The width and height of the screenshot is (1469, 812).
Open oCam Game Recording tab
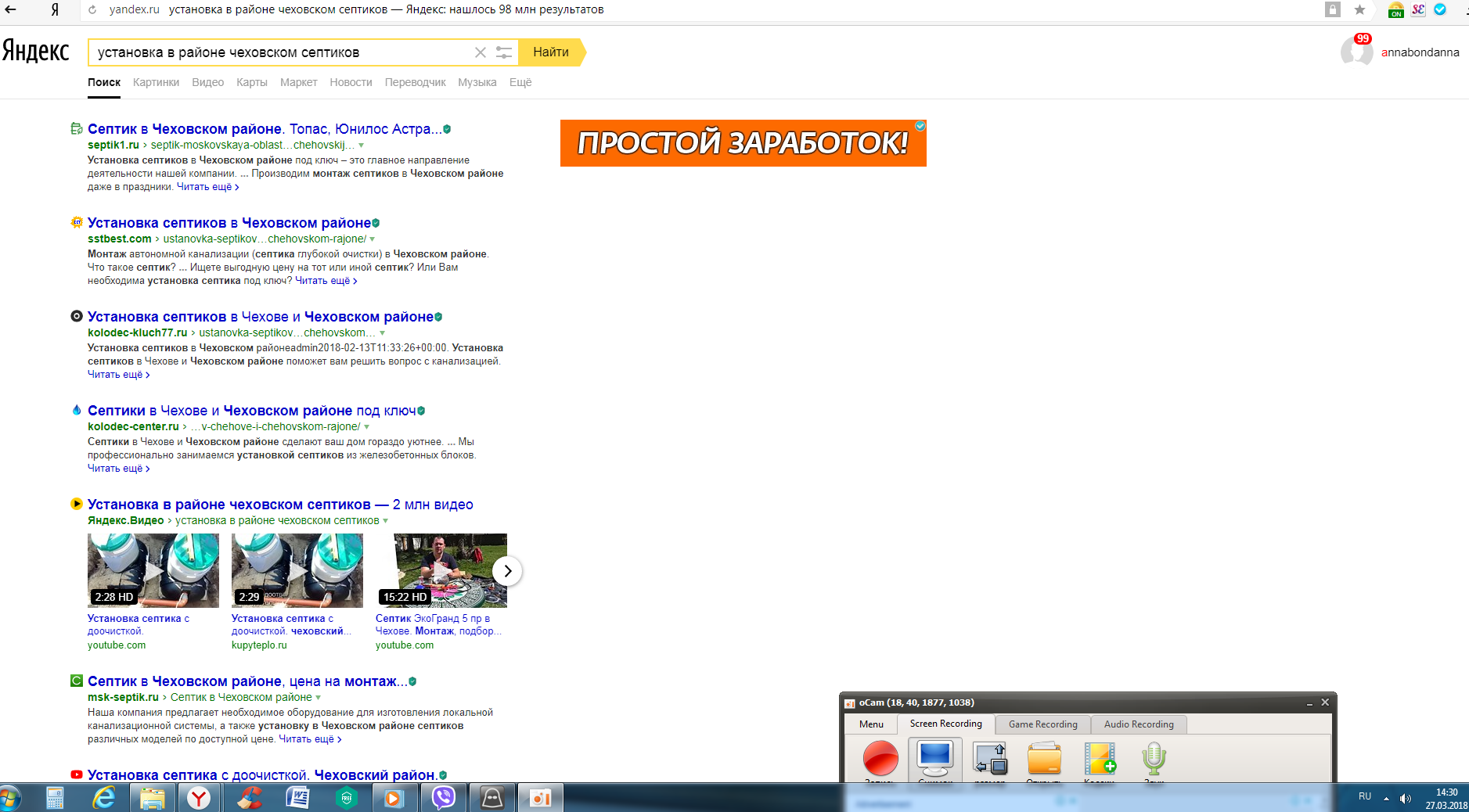coord(1042,724)
